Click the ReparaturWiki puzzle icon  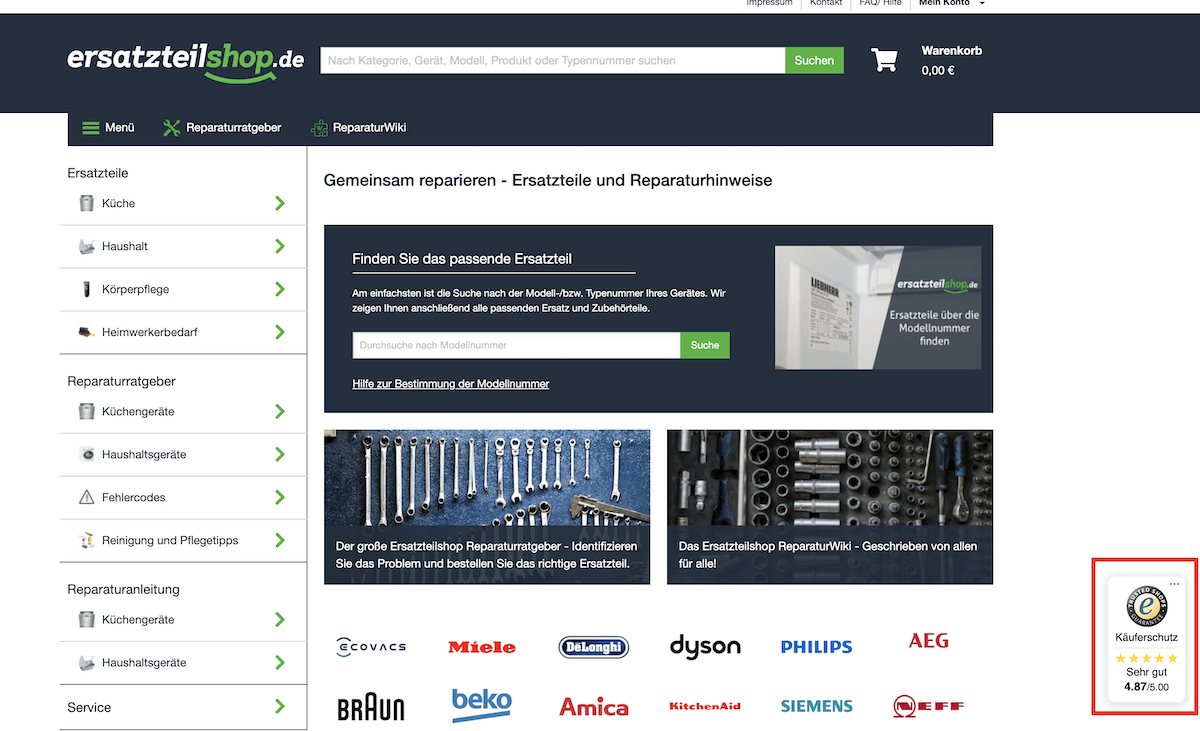point(319,128)
